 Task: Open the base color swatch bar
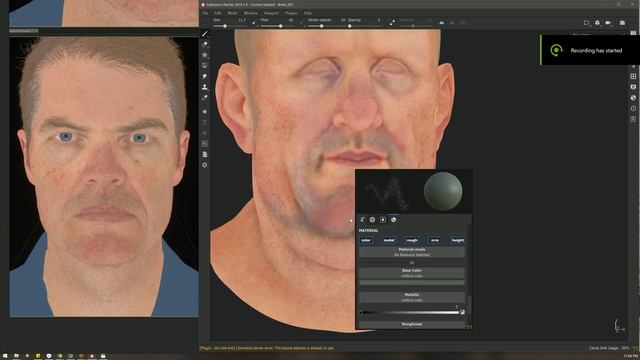[x=412, y=282]
